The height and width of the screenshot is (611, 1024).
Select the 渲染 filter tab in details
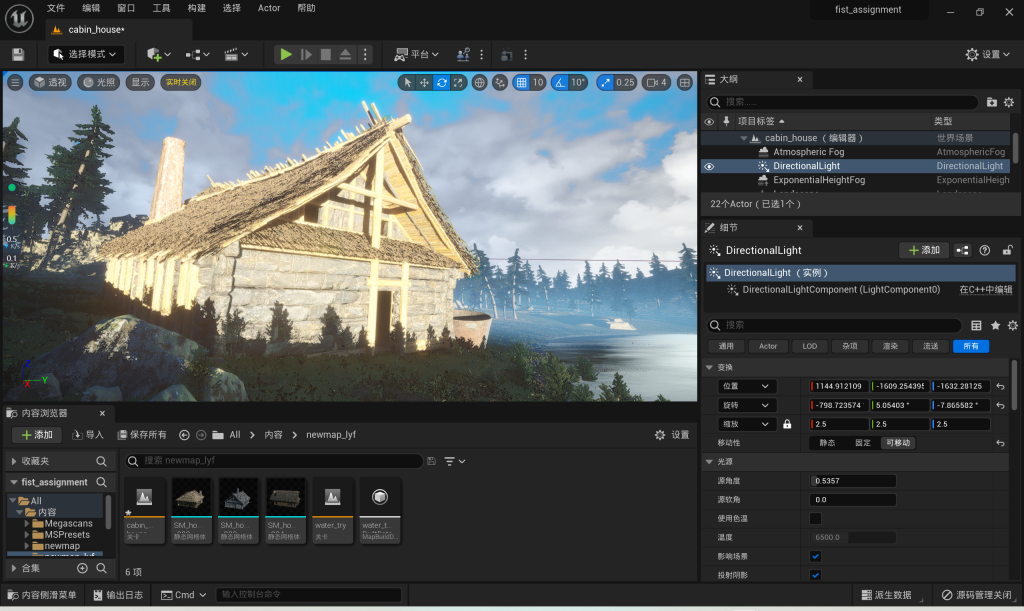pyautogui.click(x=890, y=346)
